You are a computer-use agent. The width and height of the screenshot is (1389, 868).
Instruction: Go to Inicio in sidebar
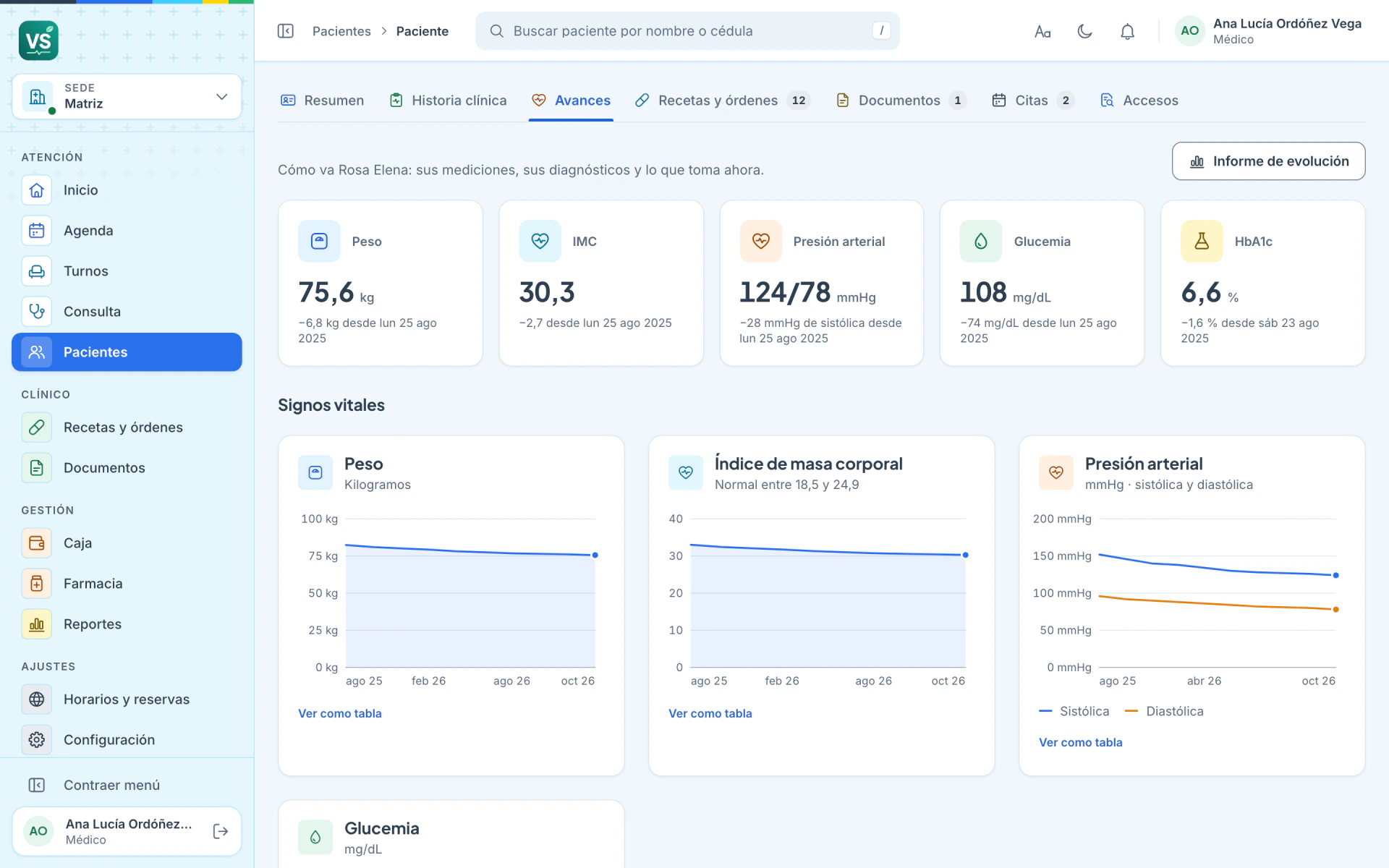tap(127, 190)
